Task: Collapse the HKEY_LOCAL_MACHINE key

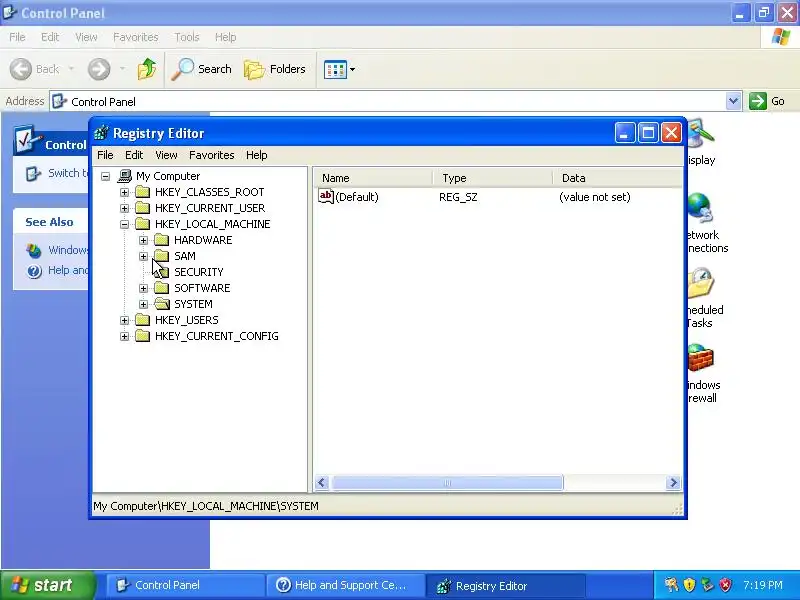Action: [x=124, y=224]
